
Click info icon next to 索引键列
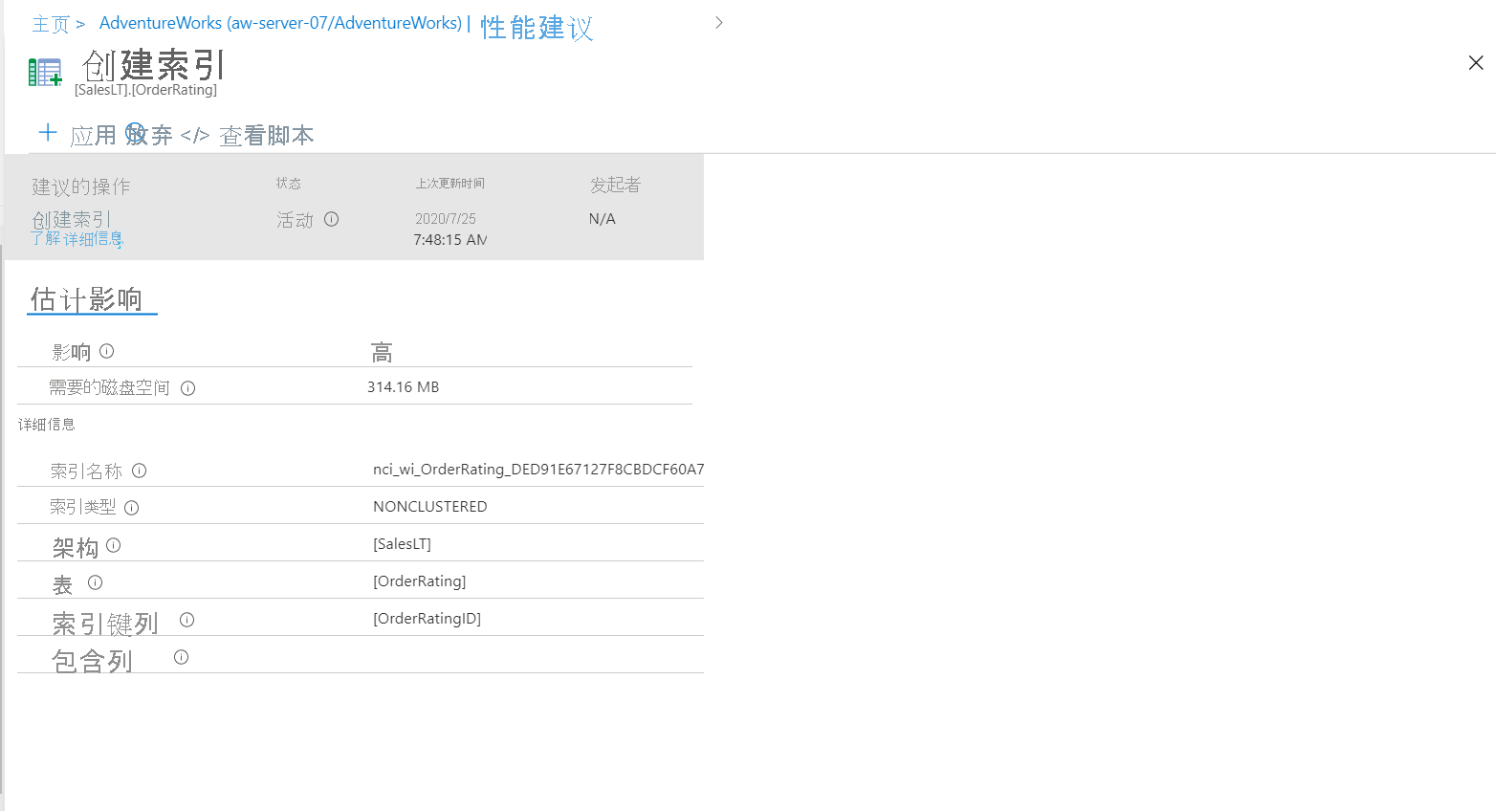click(186, 620)
